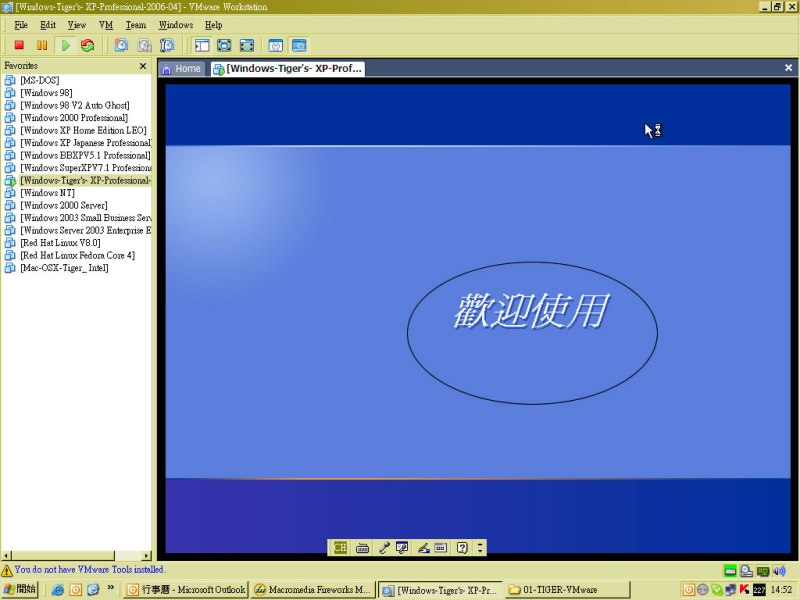Click the hard disk status icon
Screen dimensions: 800x600
tap(730, 570)
